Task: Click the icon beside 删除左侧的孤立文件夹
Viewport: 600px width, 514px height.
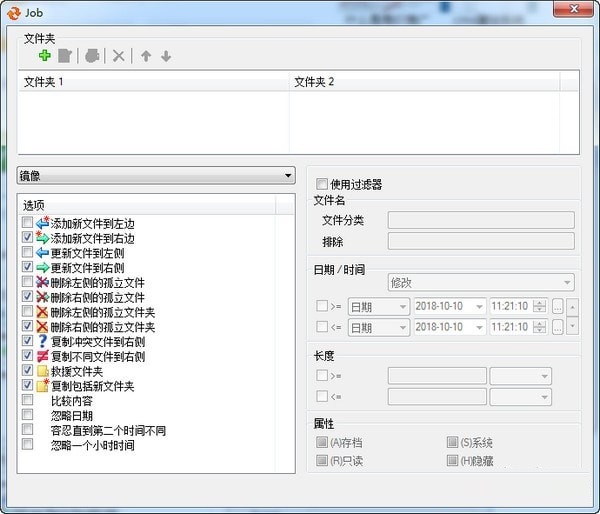Action: click(x=42, y=312)
